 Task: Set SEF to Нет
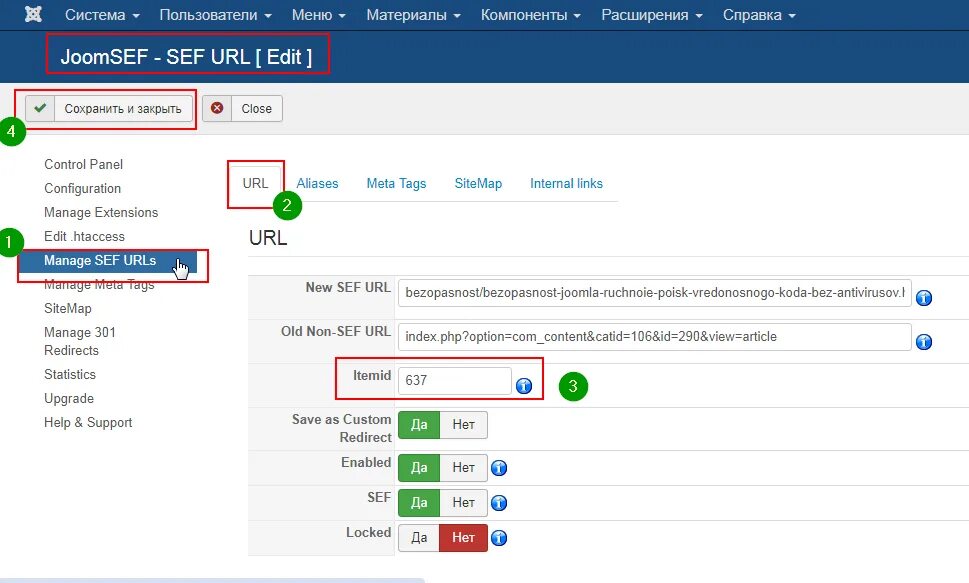click(x=463, y=503)
